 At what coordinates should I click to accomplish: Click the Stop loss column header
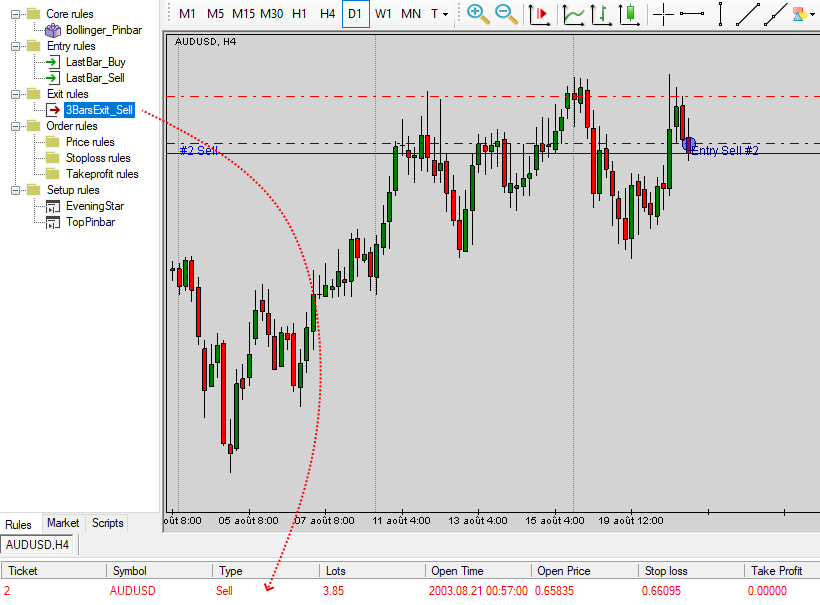click(x=691, y=571)
